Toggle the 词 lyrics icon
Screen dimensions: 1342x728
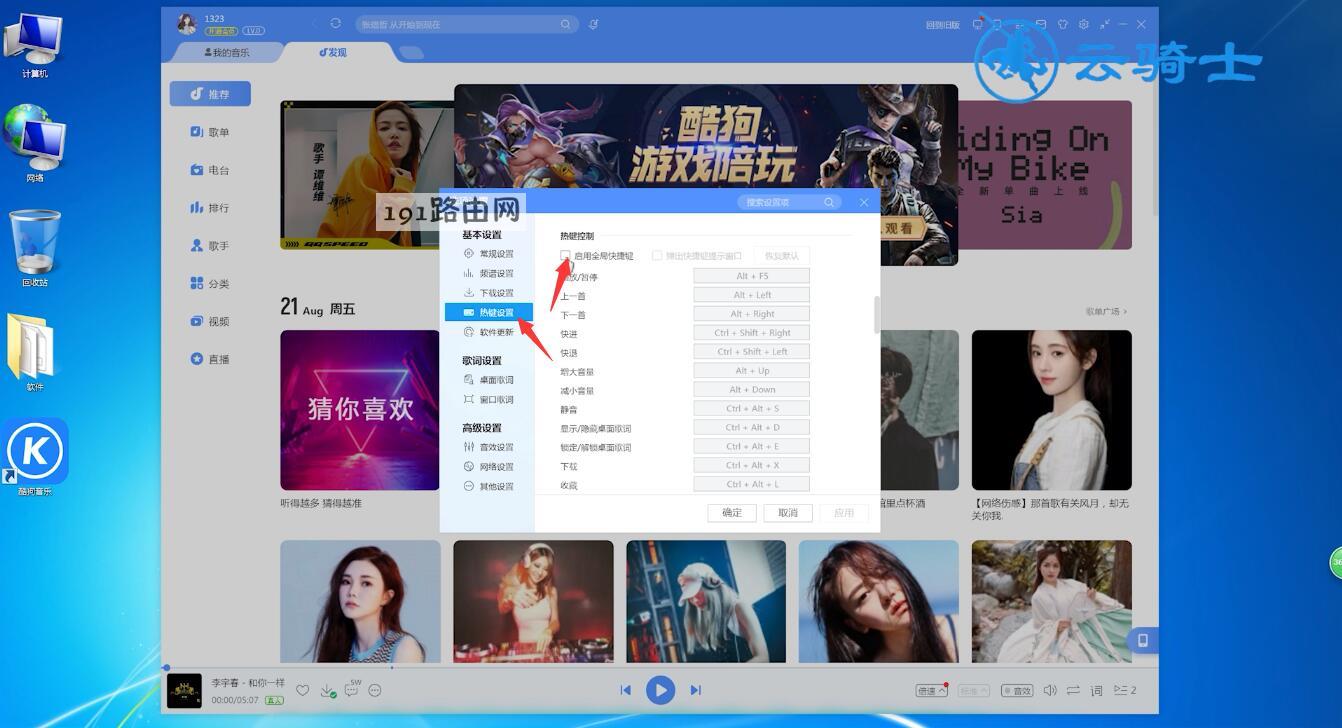(1097, 690)
